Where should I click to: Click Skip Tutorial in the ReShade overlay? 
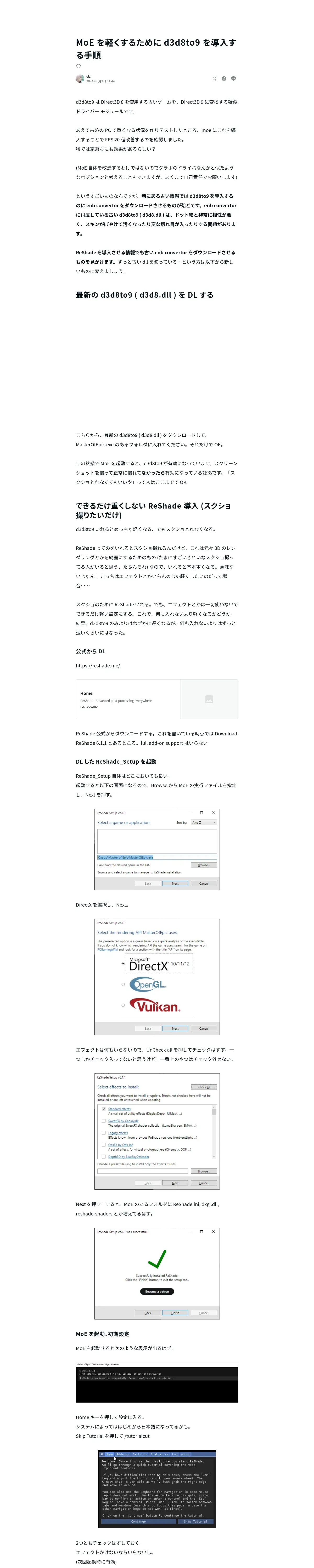pos(195,1522)
